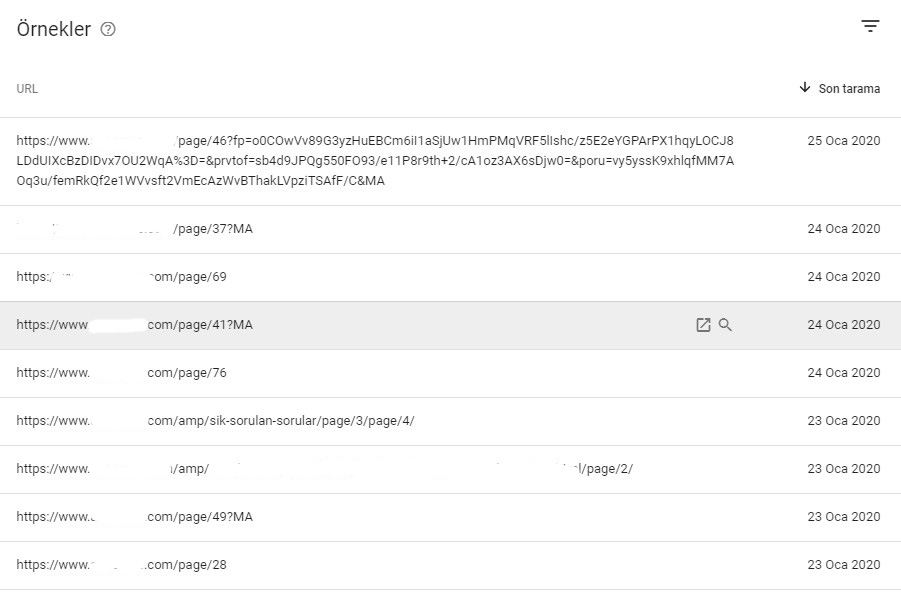Screen dimensions: 901x597
Task: Click the highlighted page/41?MA row text
Action: pos(134,325)
